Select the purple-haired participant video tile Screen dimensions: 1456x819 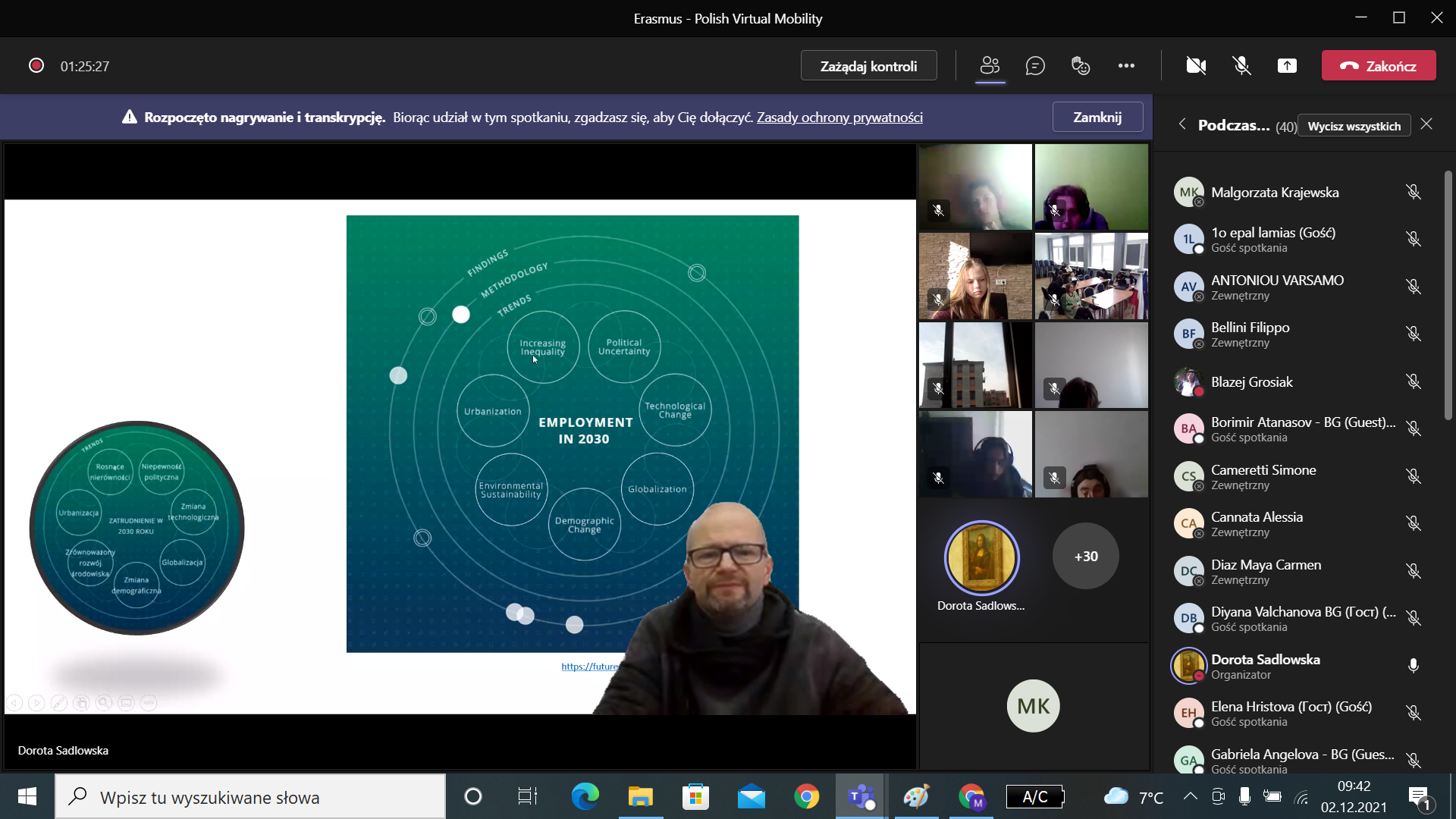1091,187
